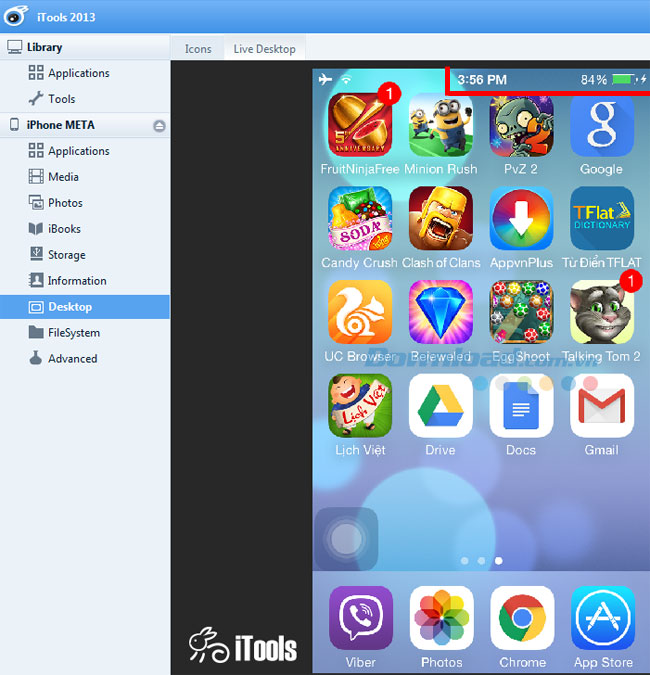Open Library section header
Screen dimensions: 650x675
pos(85,47)
